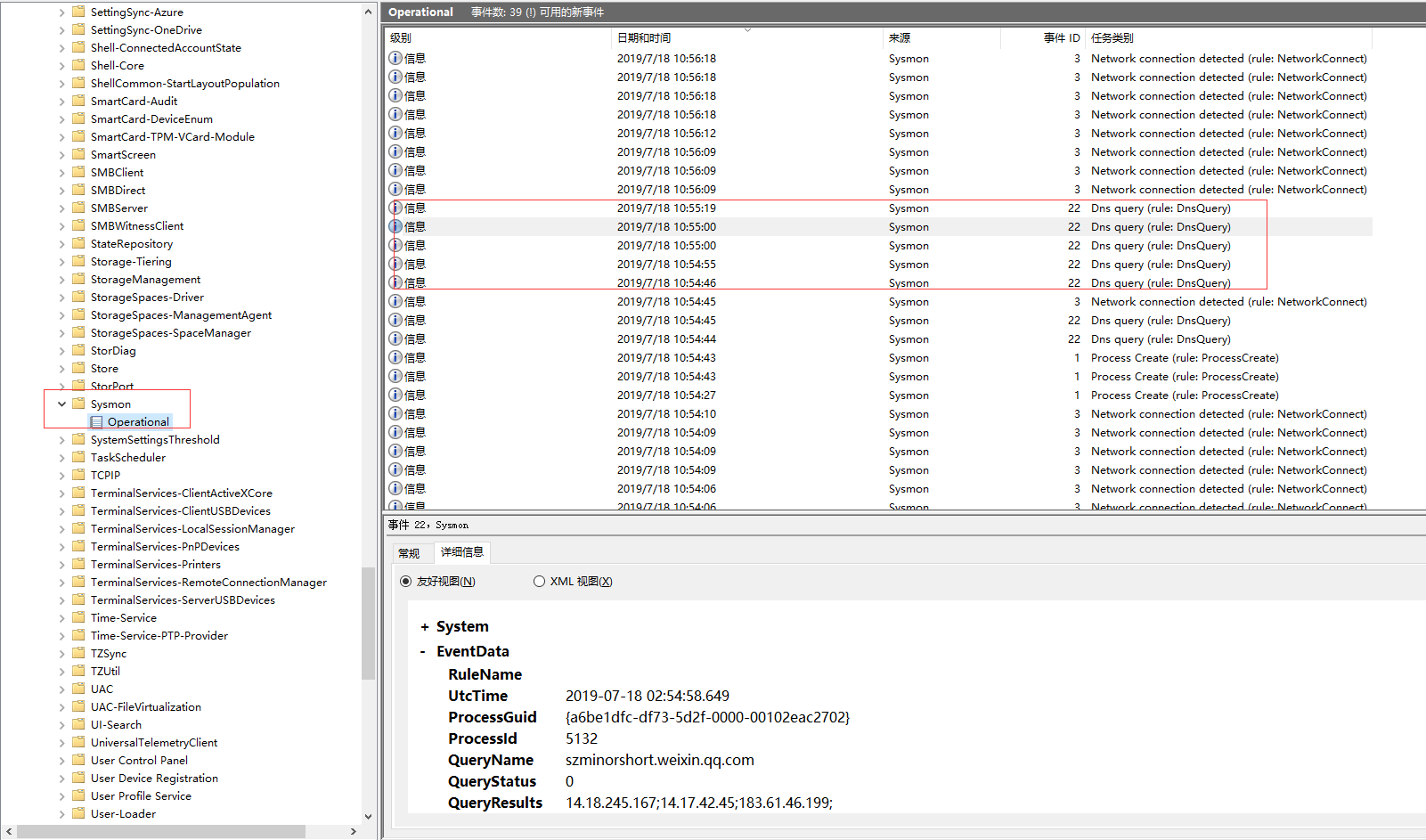Expand the UniversalTelemetryClient tree node
1426x840 pixels.
click(61, 742)
